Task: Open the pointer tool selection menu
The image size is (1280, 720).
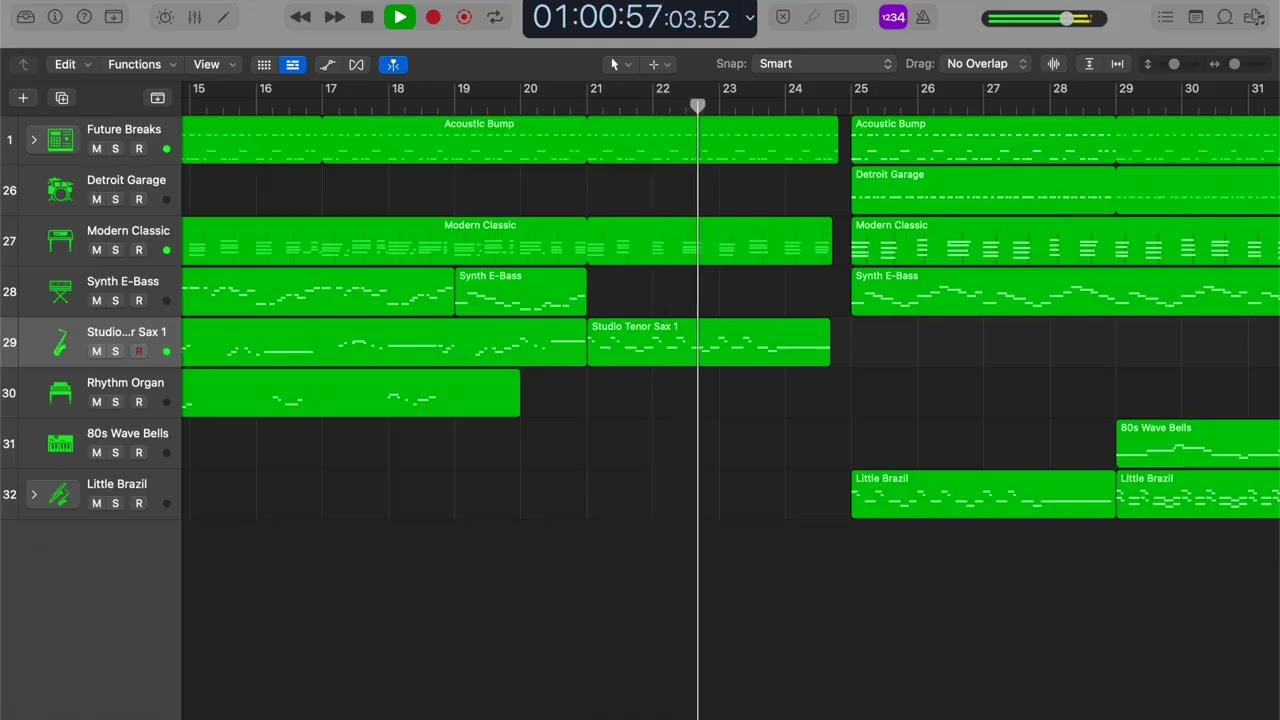Action: click(620, 64)
